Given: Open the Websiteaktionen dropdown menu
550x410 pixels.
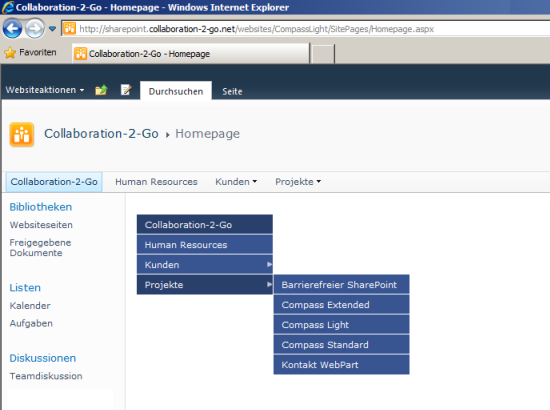Looking at the screenshot, I should [45, 90].
